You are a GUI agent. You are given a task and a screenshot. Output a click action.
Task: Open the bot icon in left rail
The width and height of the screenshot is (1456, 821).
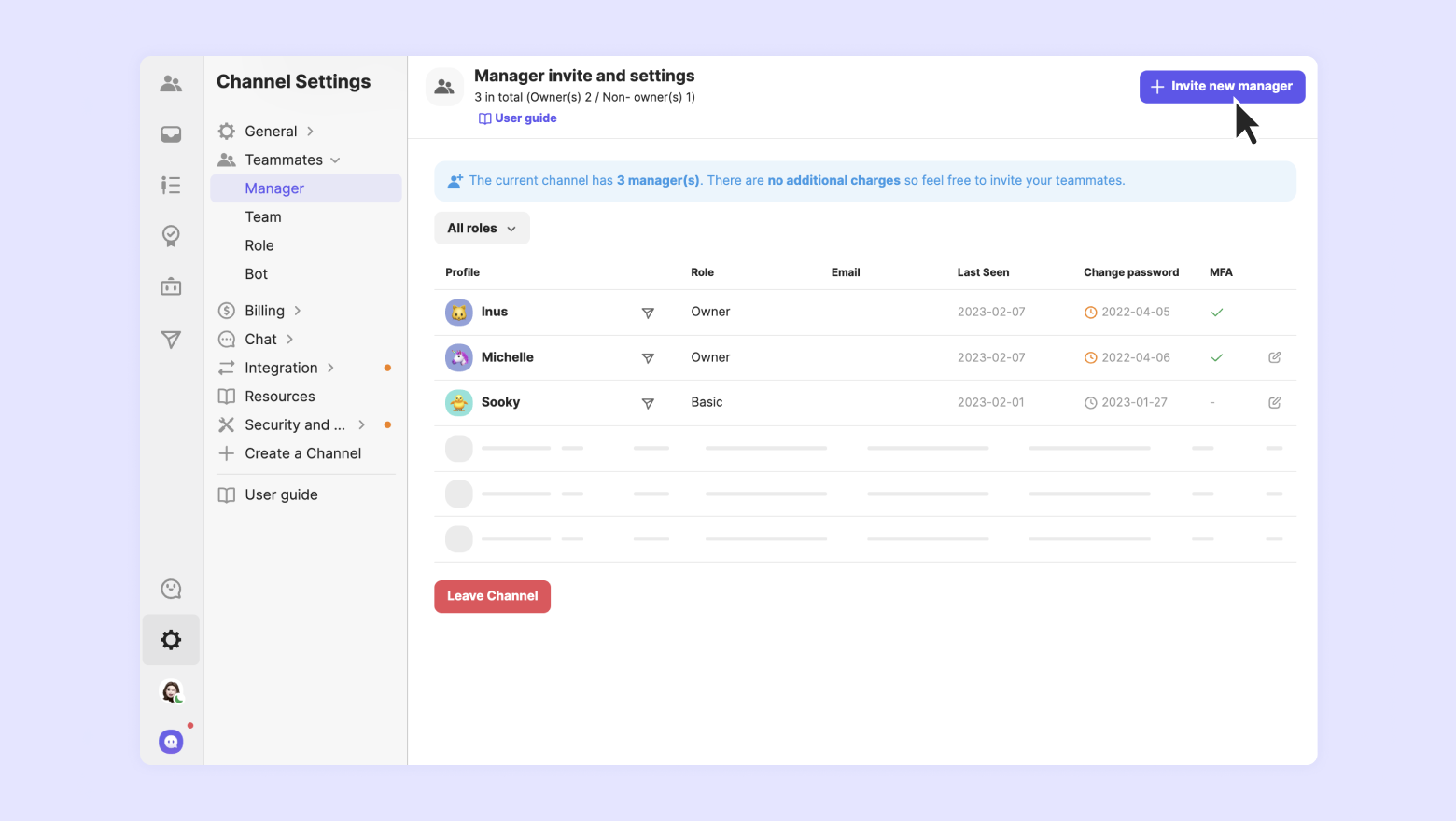171,286
